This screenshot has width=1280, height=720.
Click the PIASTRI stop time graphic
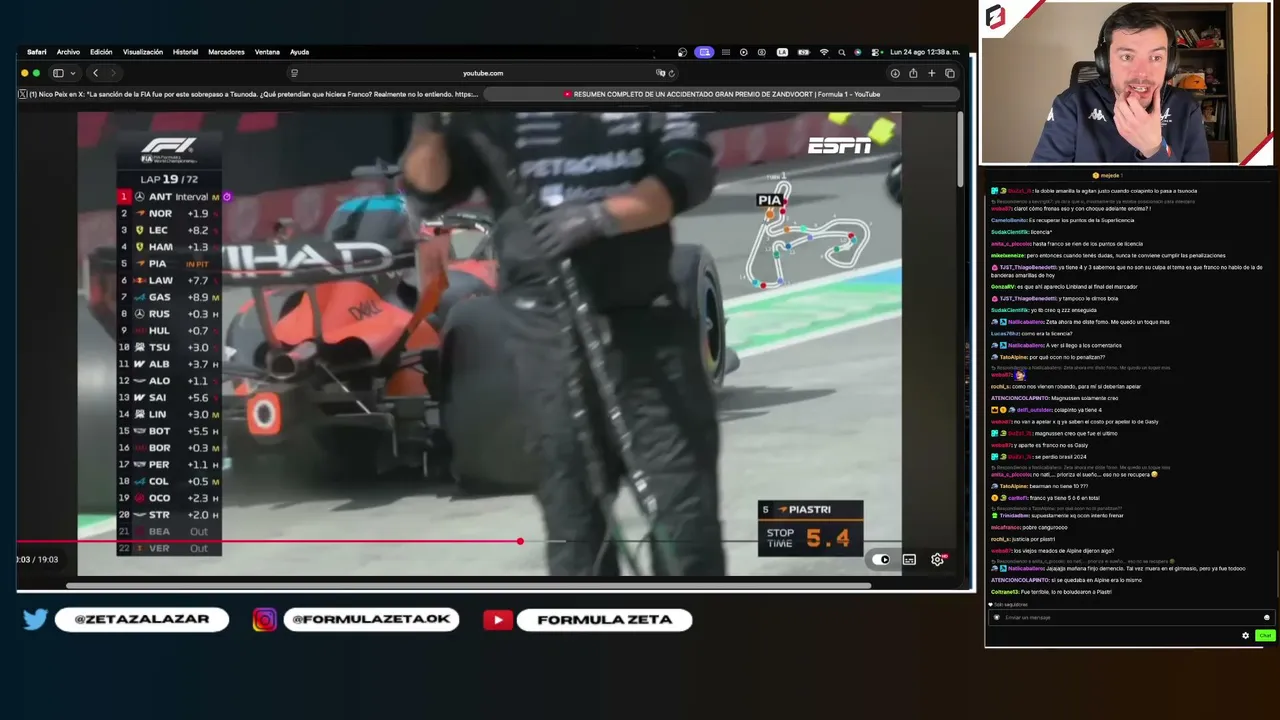pyautogui.click(x=810, y=528)
